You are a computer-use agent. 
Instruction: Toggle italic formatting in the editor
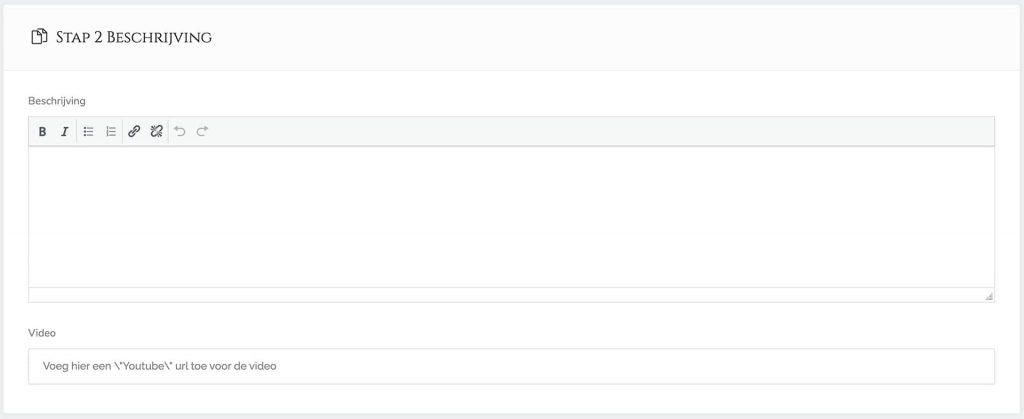click(x=64, y=132)
